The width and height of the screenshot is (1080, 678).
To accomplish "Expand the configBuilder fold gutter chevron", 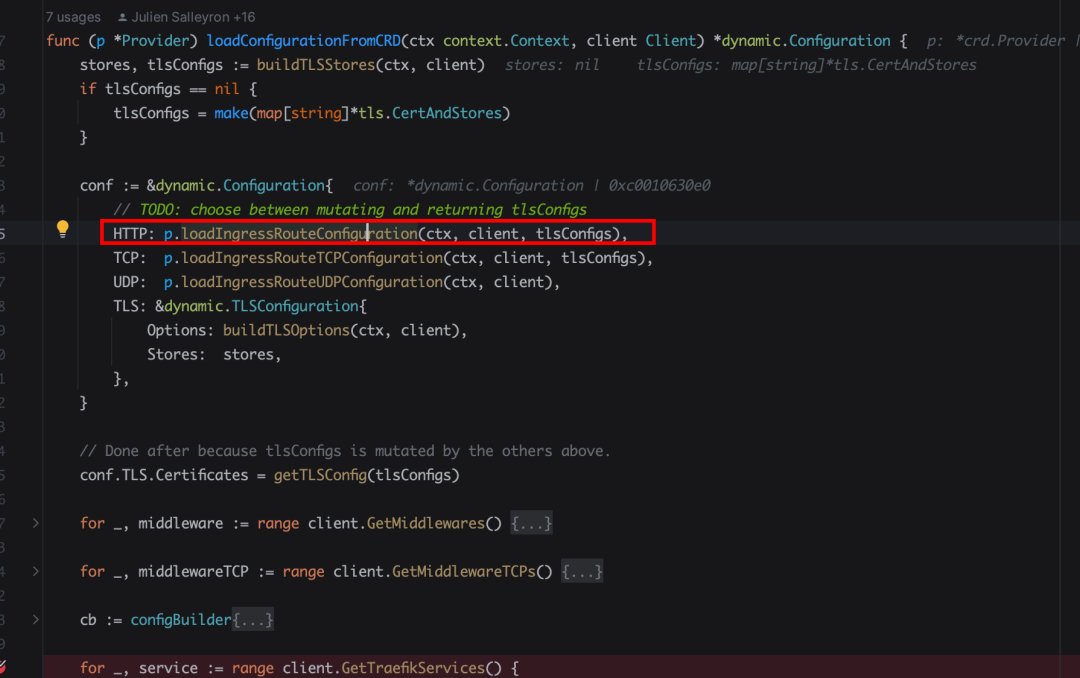I will tap(35, 620).
